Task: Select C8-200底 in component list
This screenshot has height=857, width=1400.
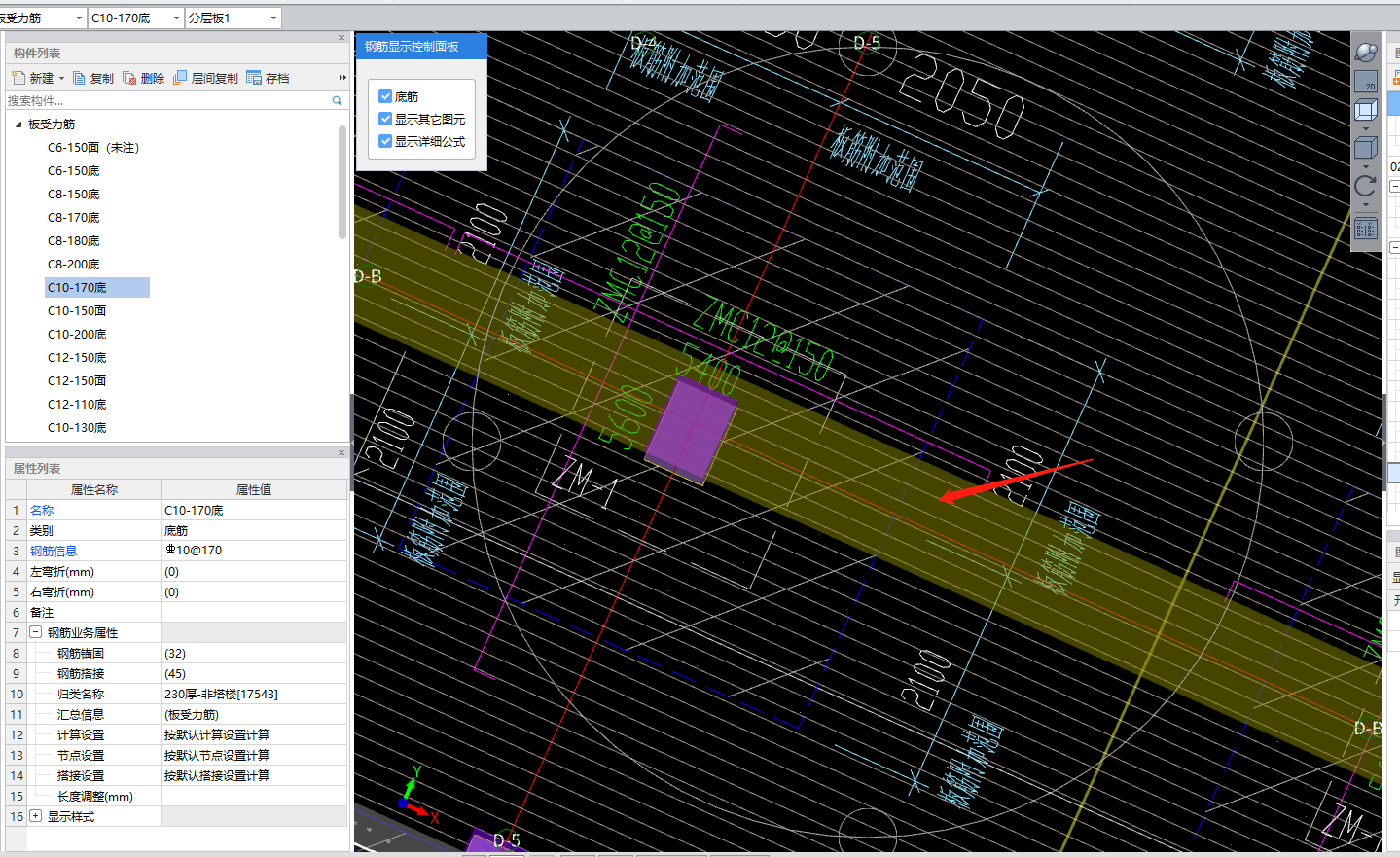Action: [x=74, y=265]
